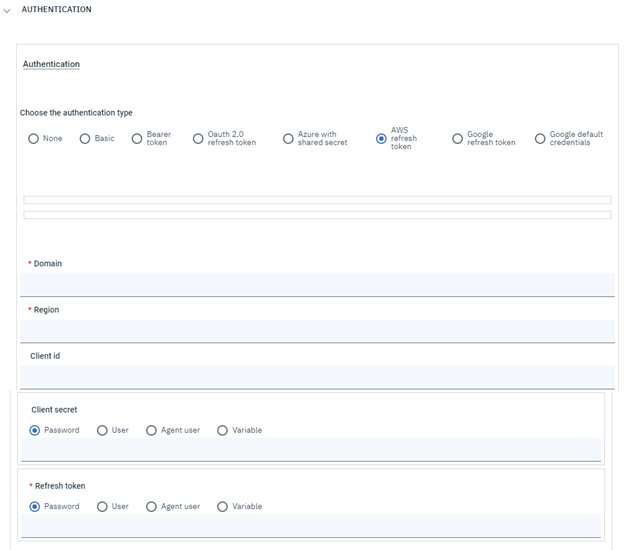
Task: Click into the Client id field
Action: point(317,377)
